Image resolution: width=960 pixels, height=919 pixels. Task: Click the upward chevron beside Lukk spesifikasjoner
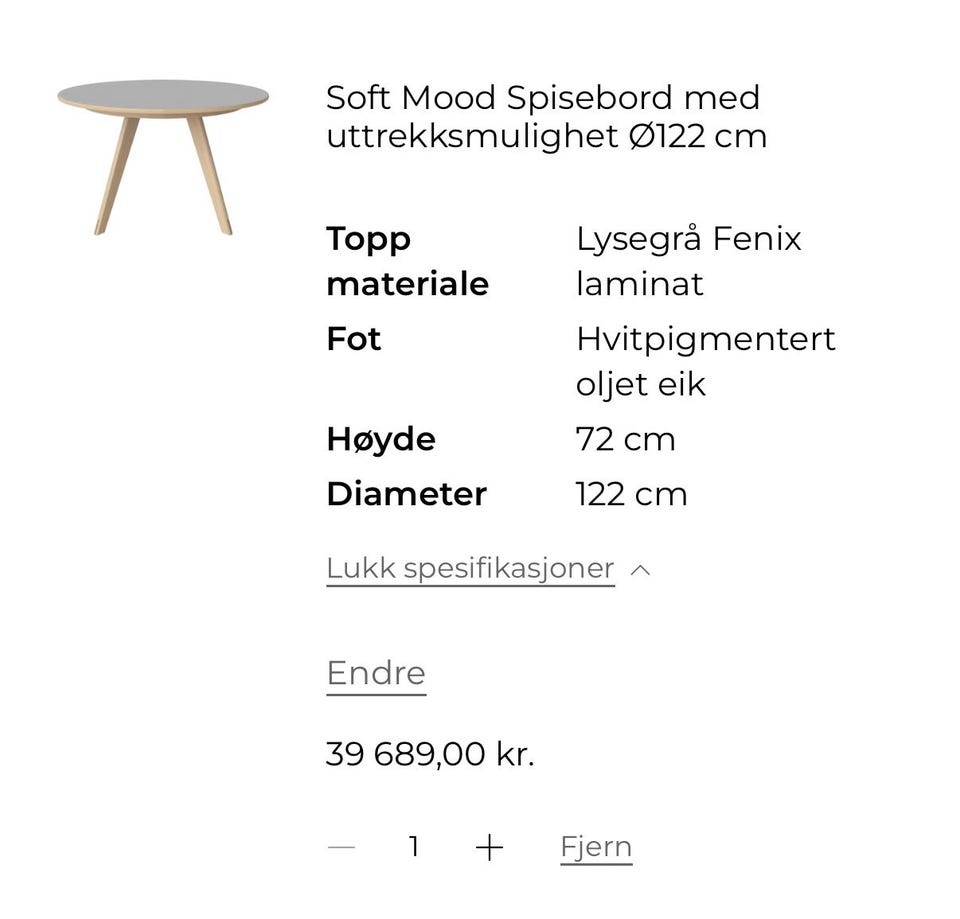[x=640, y=570]
